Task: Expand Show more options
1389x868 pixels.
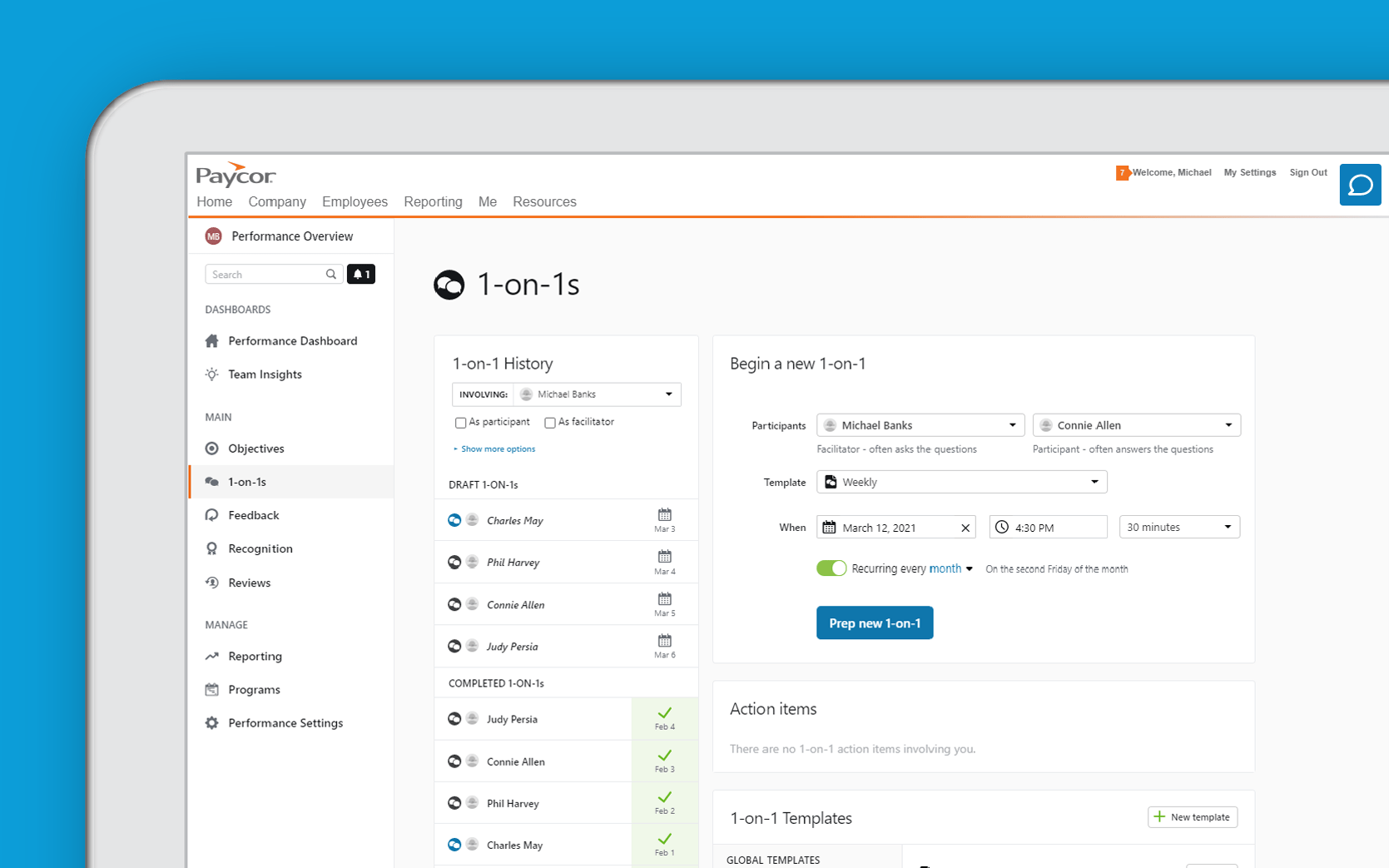Action: [494, 449]
